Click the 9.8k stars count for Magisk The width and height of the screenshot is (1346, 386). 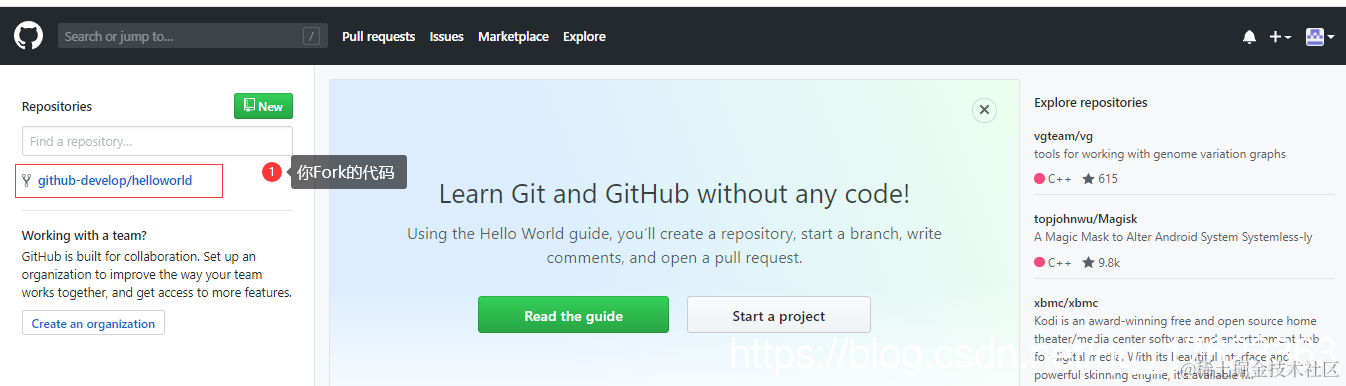(x=1101, y=263)
